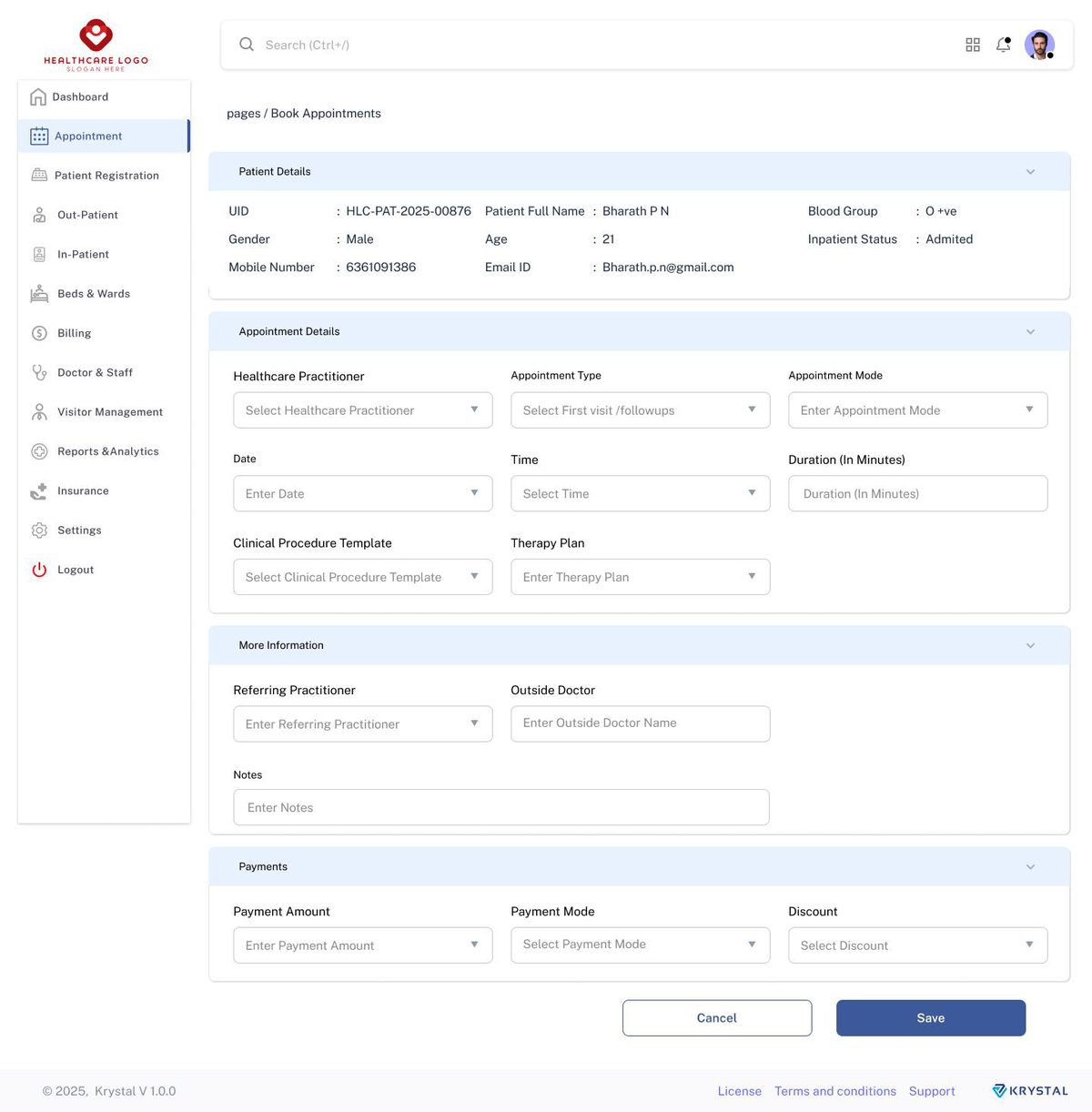
Task: Click the Cancel button
Action: (x=717, y=1018)
